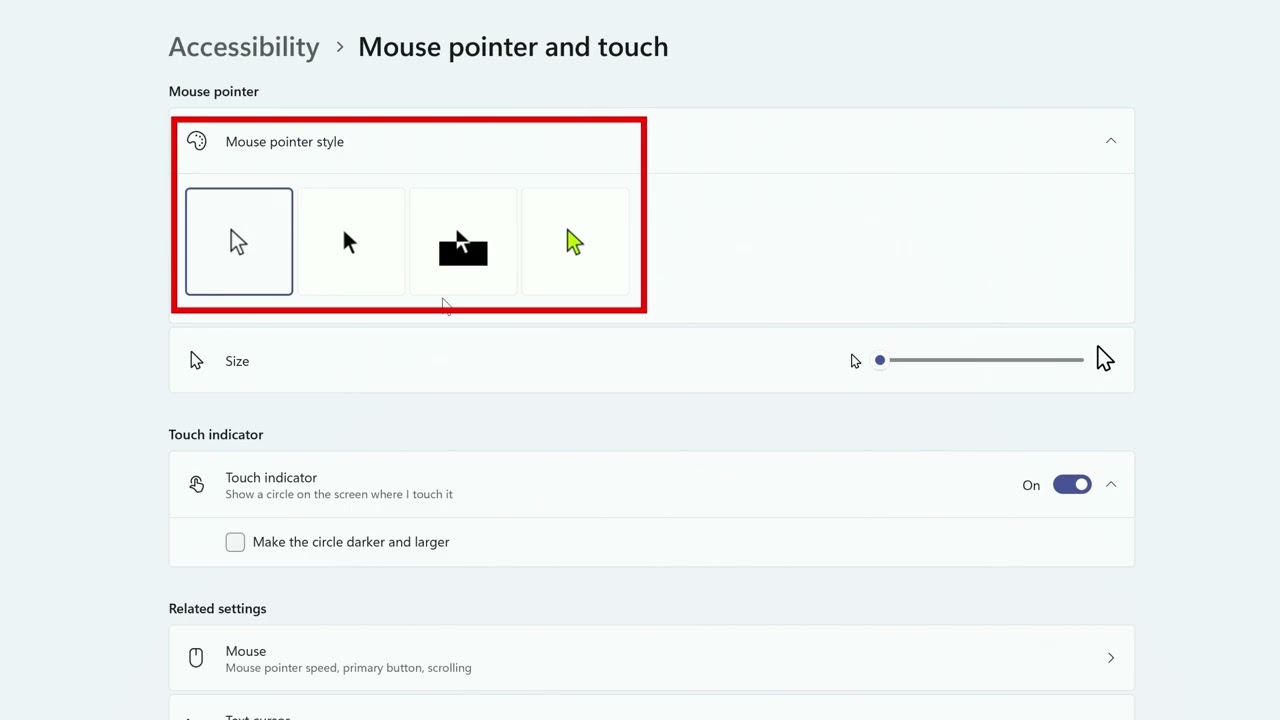
Task: Choose the inverted mouse pointer style
Action: pos(463,242)
